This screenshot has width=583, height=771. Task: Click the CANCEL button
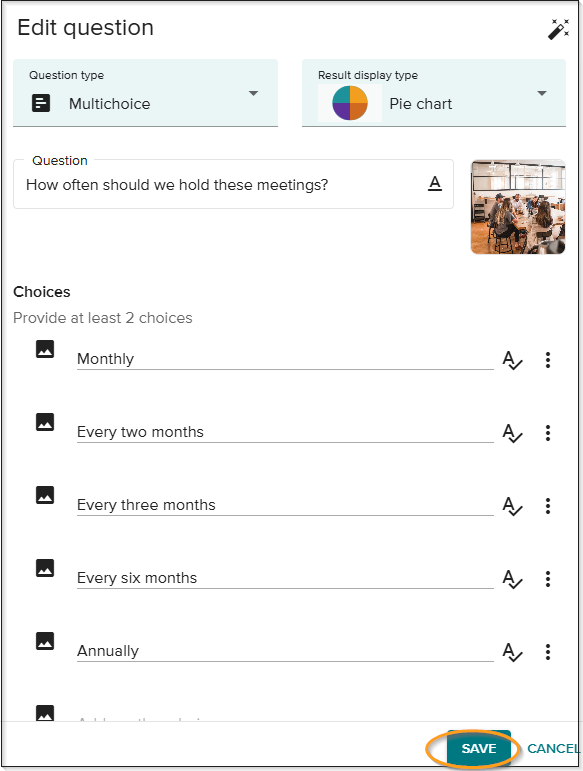554,748
